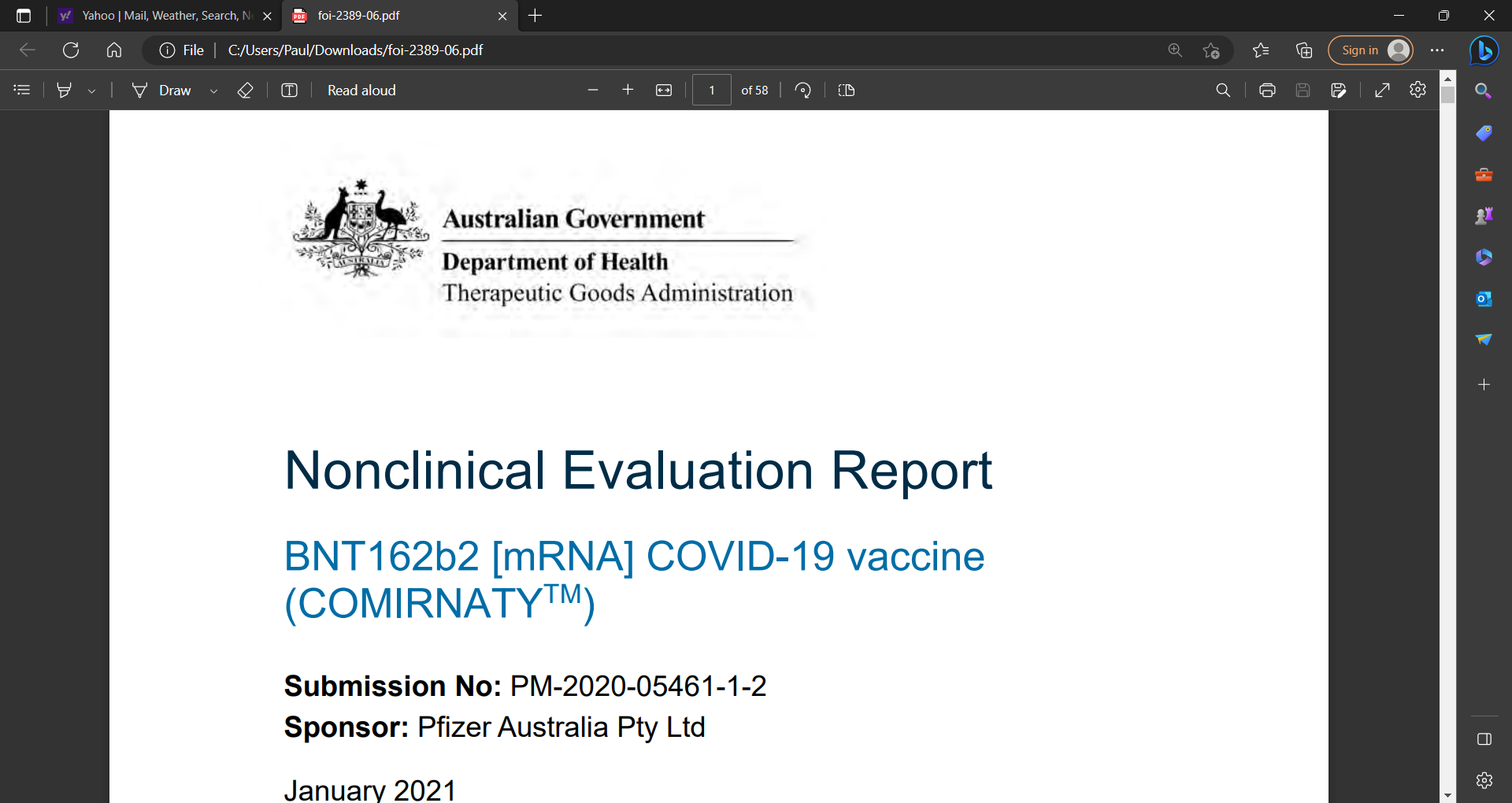Click the Add text tool icon
The width and height of the screenshot is (1512, 803).
tap(289, 91)
